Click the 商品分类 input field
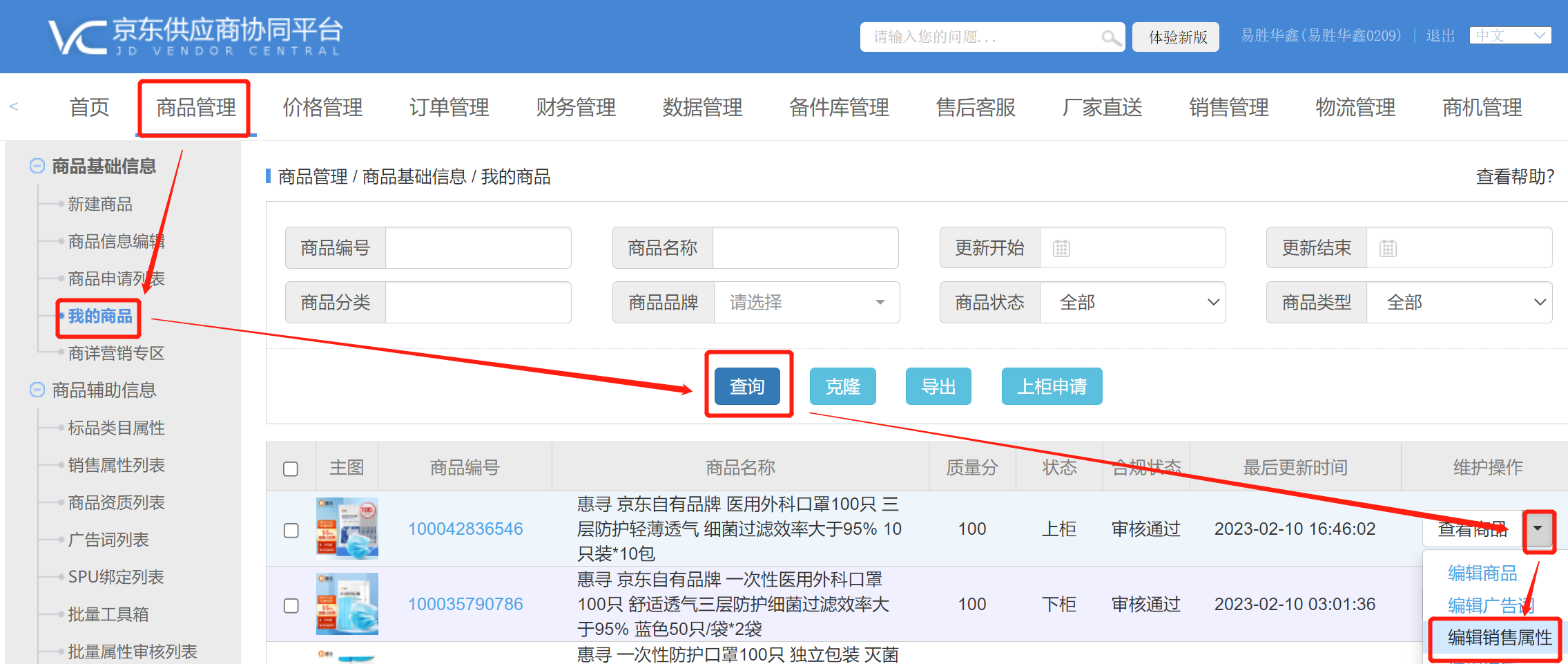The width and height of the screenshot is (1568, 664). [x=478, y=302]
